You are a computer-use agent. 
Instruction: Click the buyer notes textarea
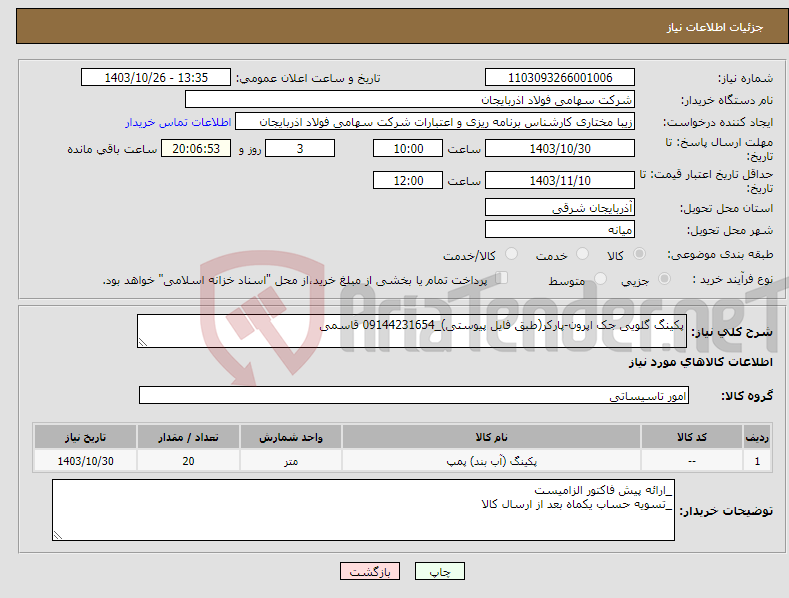click(363, 510)
